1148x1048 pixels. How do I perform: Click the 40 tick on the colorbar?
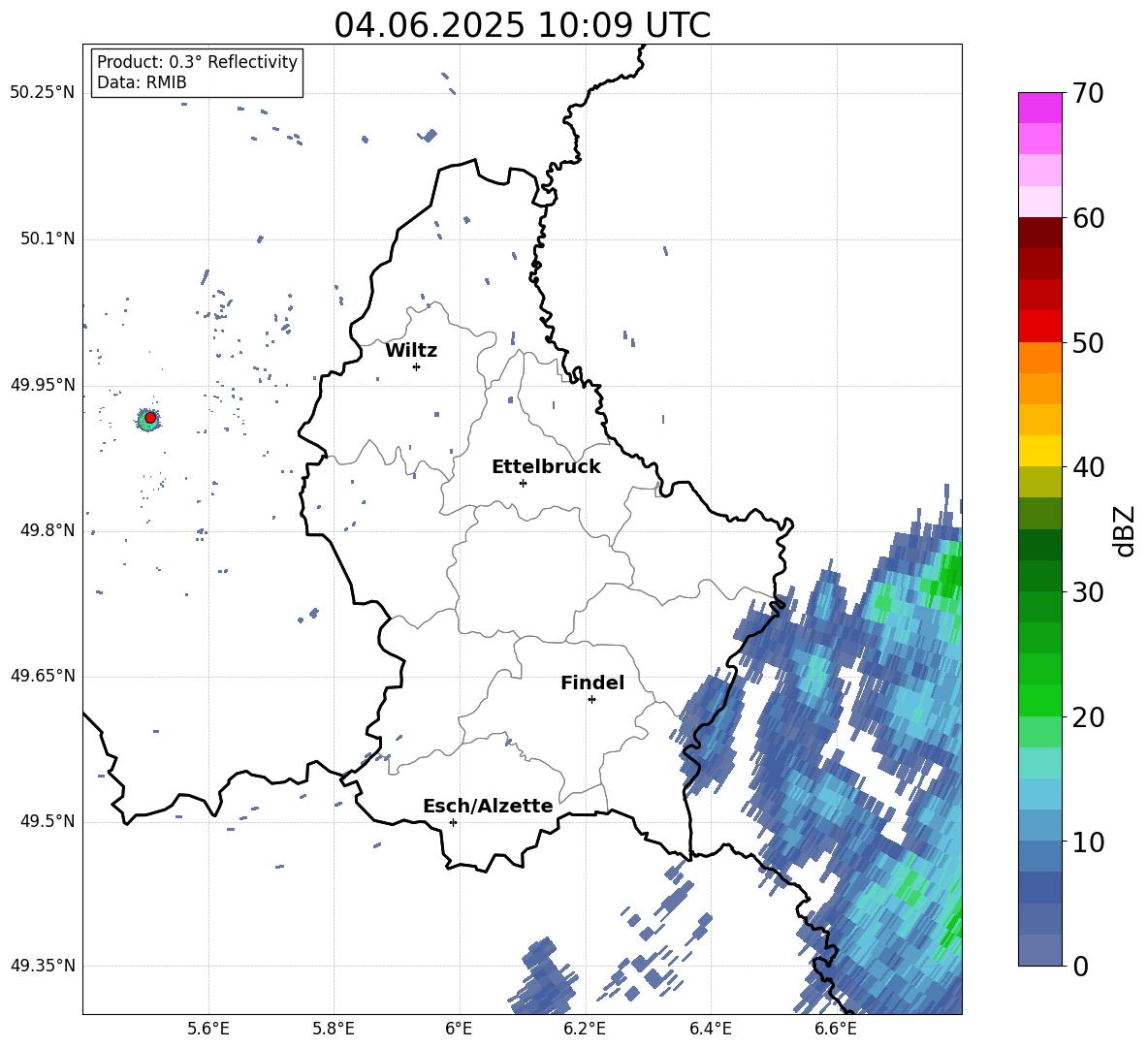pos(1088,467)
